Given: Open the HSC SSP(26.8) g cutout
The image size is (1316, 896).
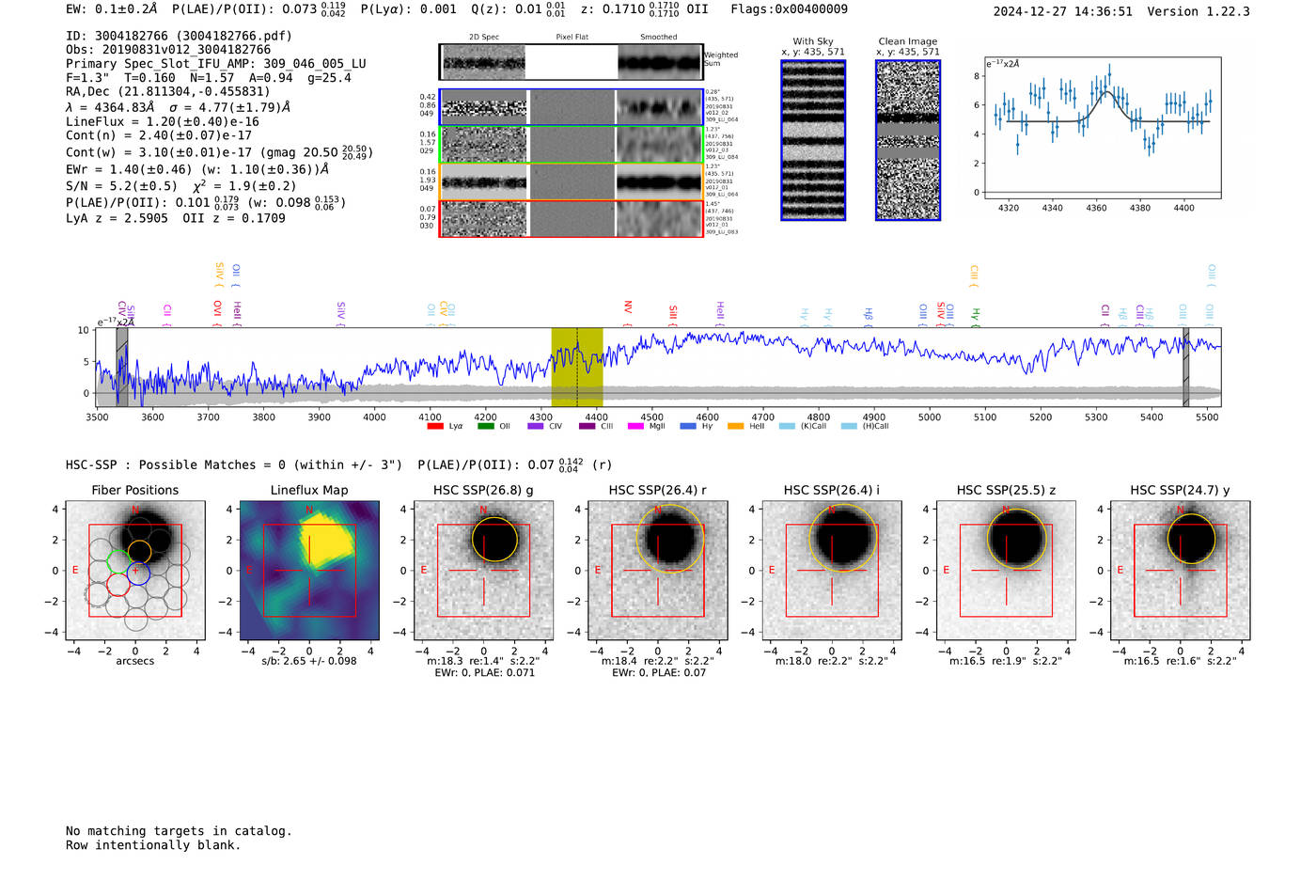Looking at the screenshot, I should (483, 570).
